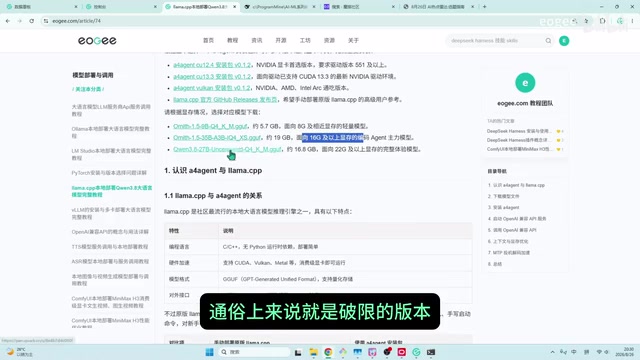
Task: Open the green user avatar in header
Action: click(564, 41)
